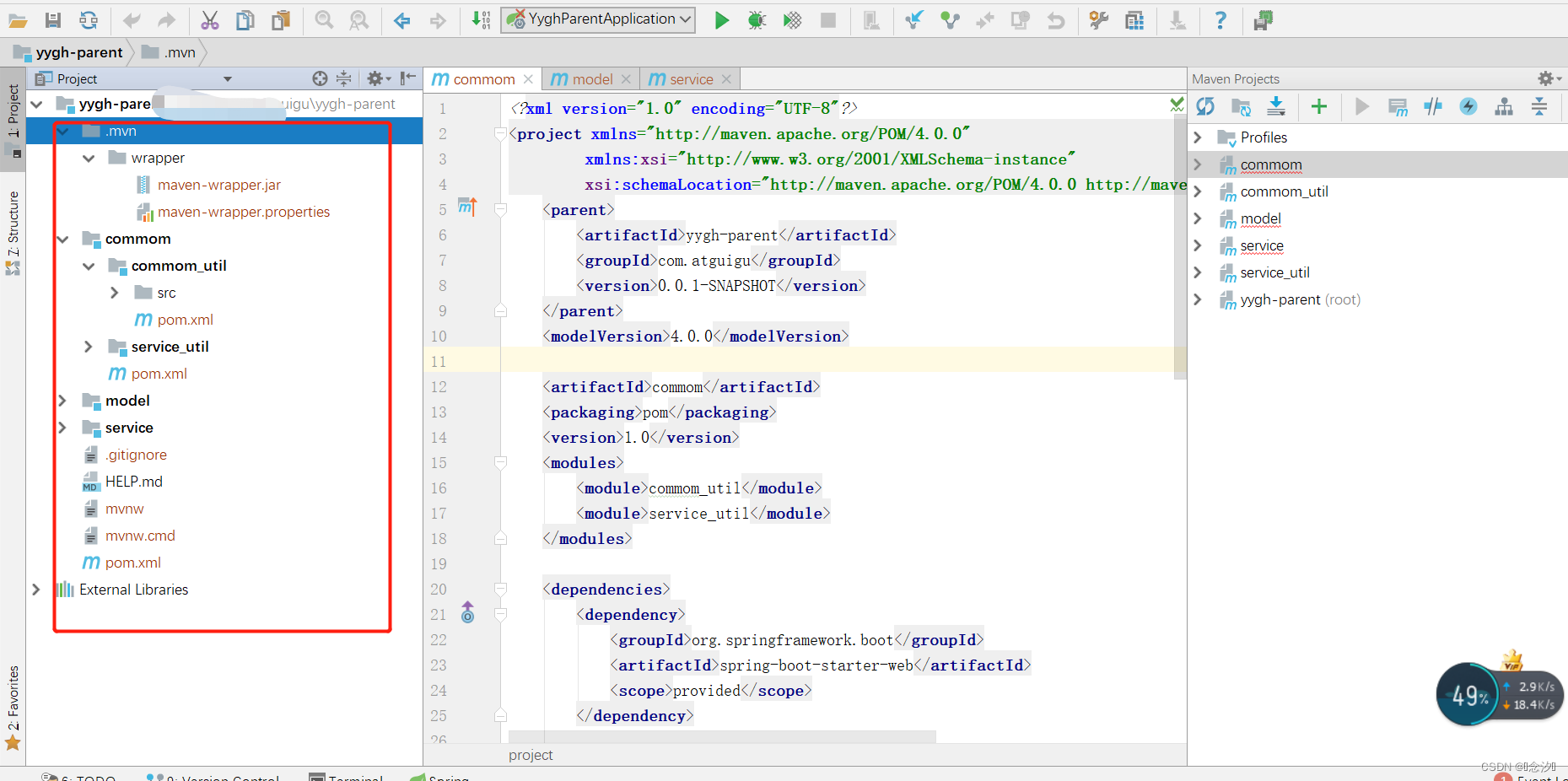Image resolution: width=1568 pixels, height=781 pixels.
Task: Click the Copy icon in the toolbar
Action: [x=245, y=20]
